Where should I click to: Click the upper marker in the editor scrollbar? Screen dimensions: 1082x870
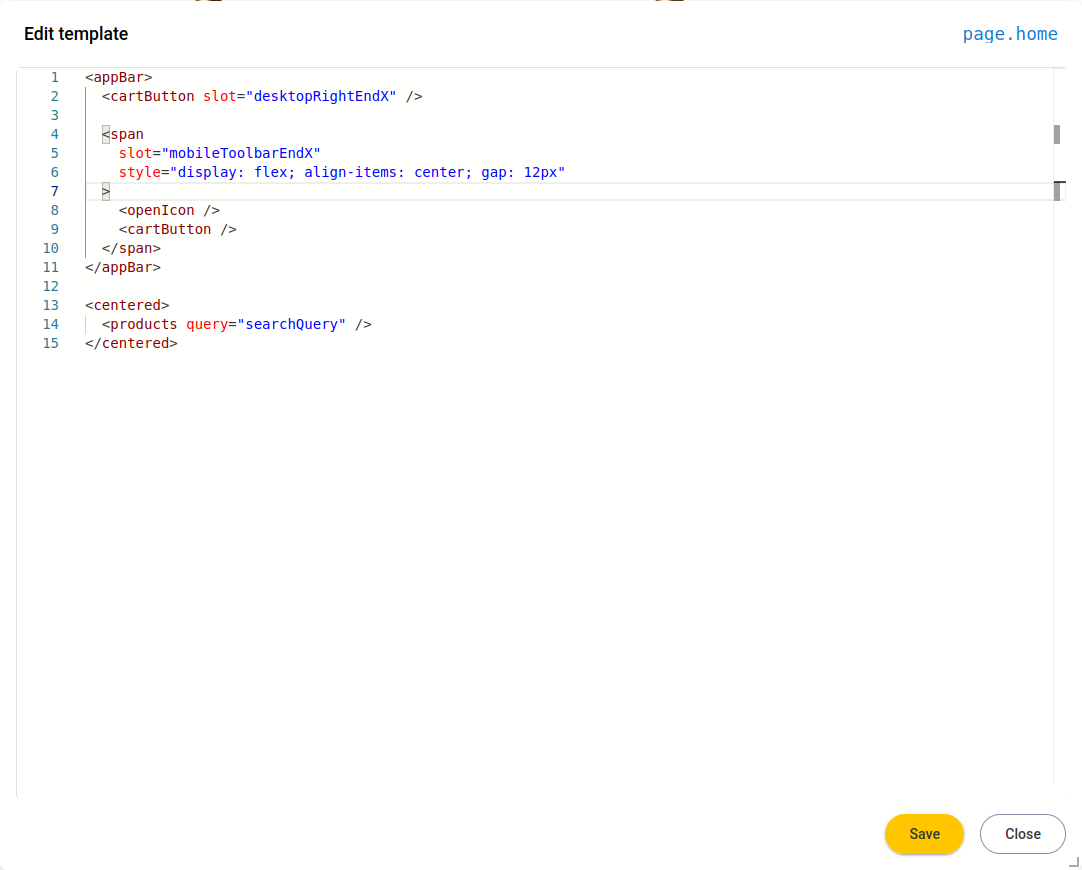click(x=1056, y=134)
